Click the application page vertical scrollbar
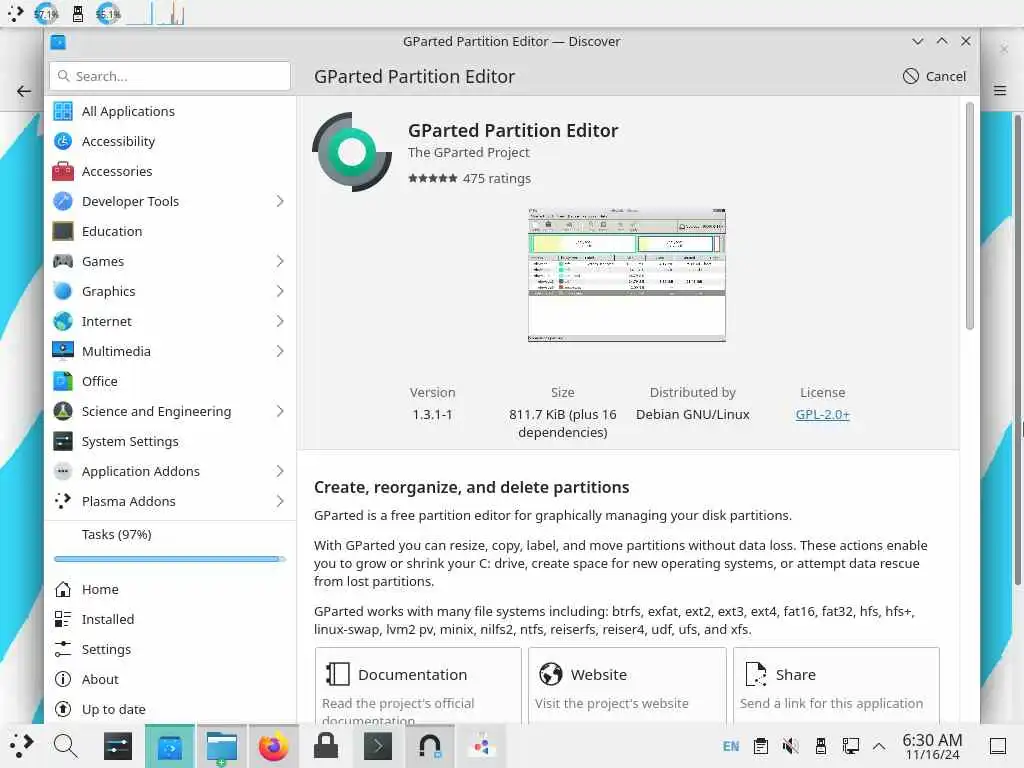 click(x=969, y=216)
